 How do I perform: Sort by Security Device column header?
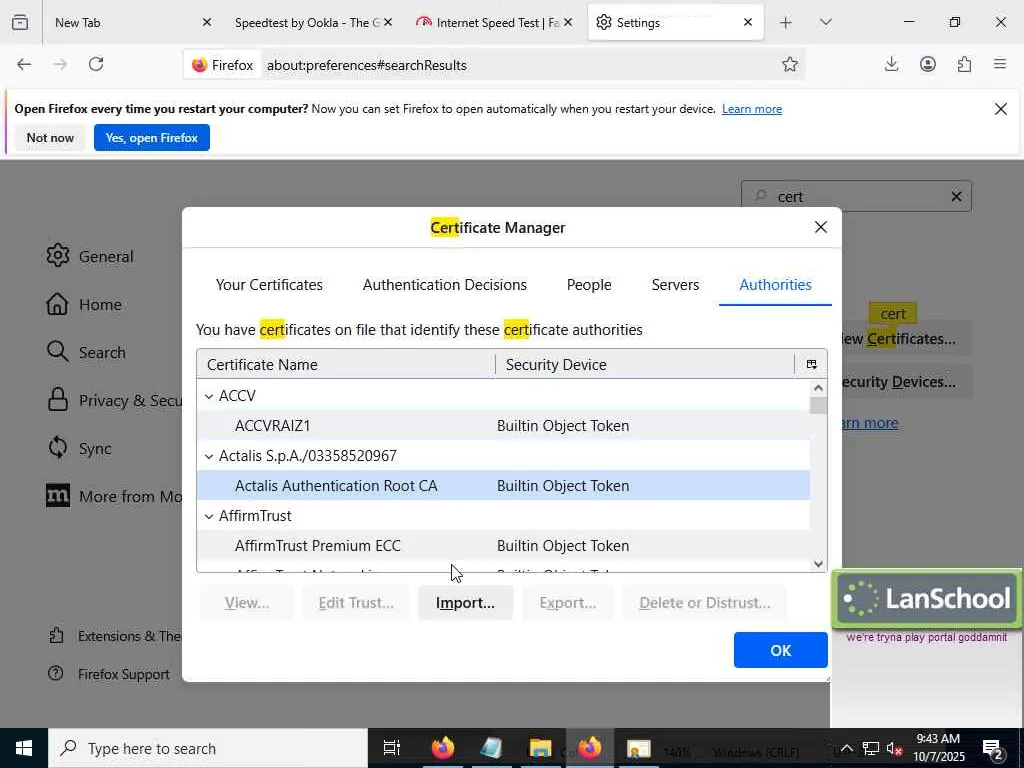[645, 364]
